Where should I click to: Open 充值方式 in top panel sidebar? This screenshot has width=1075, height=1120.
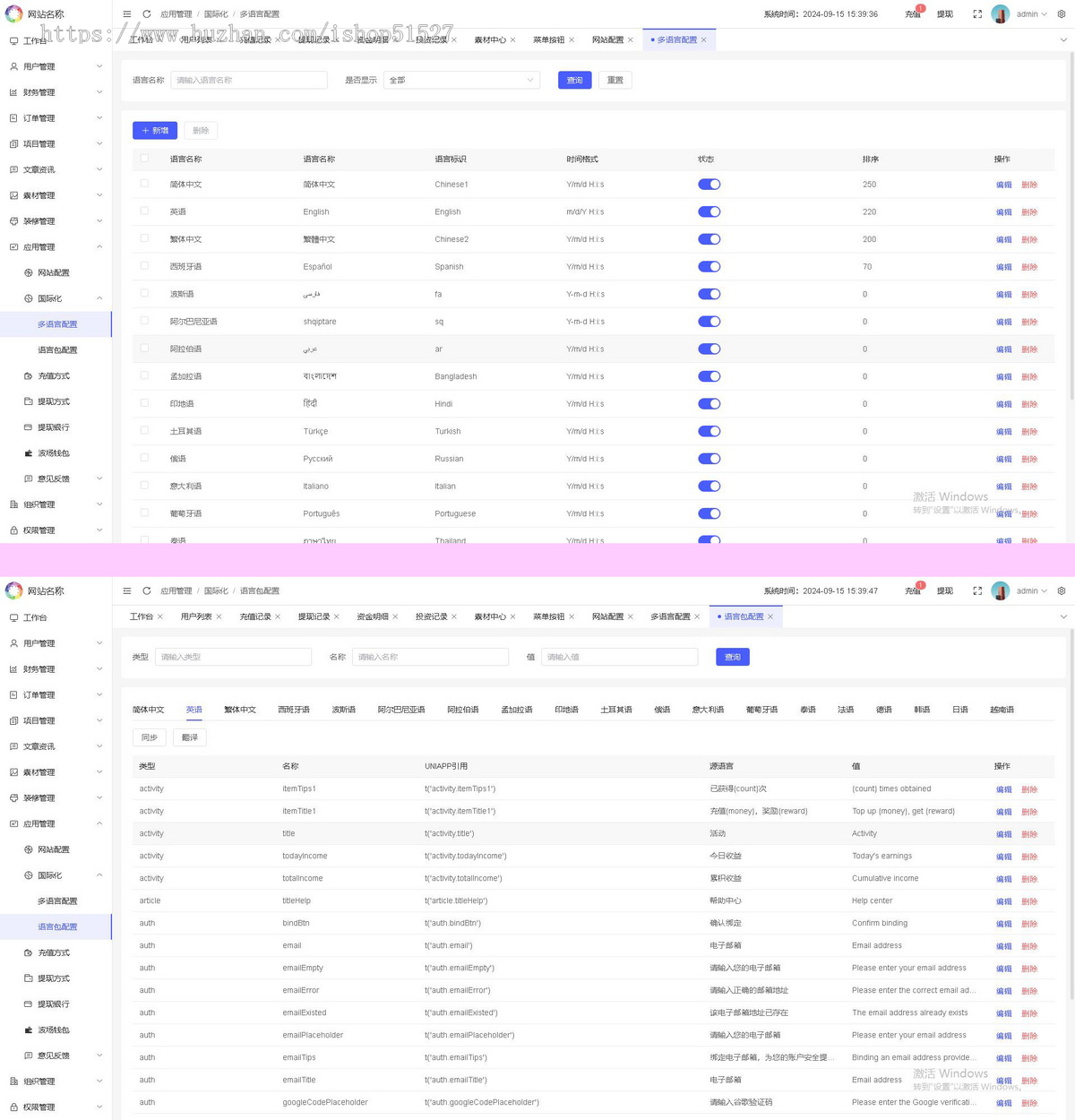(x=56, y=376)
